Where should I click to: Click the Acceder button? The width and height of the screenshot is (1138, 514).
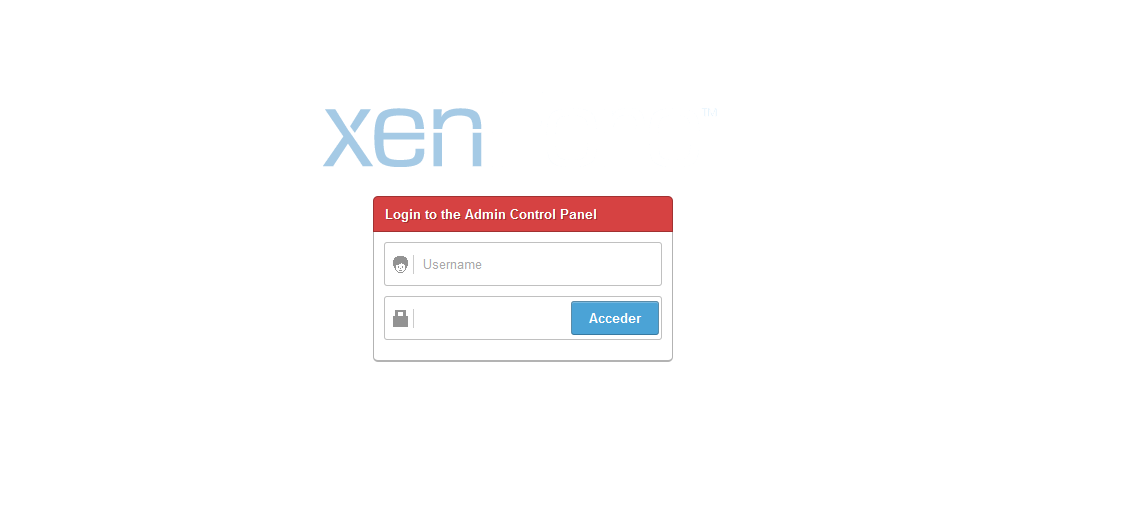[615, 318]
